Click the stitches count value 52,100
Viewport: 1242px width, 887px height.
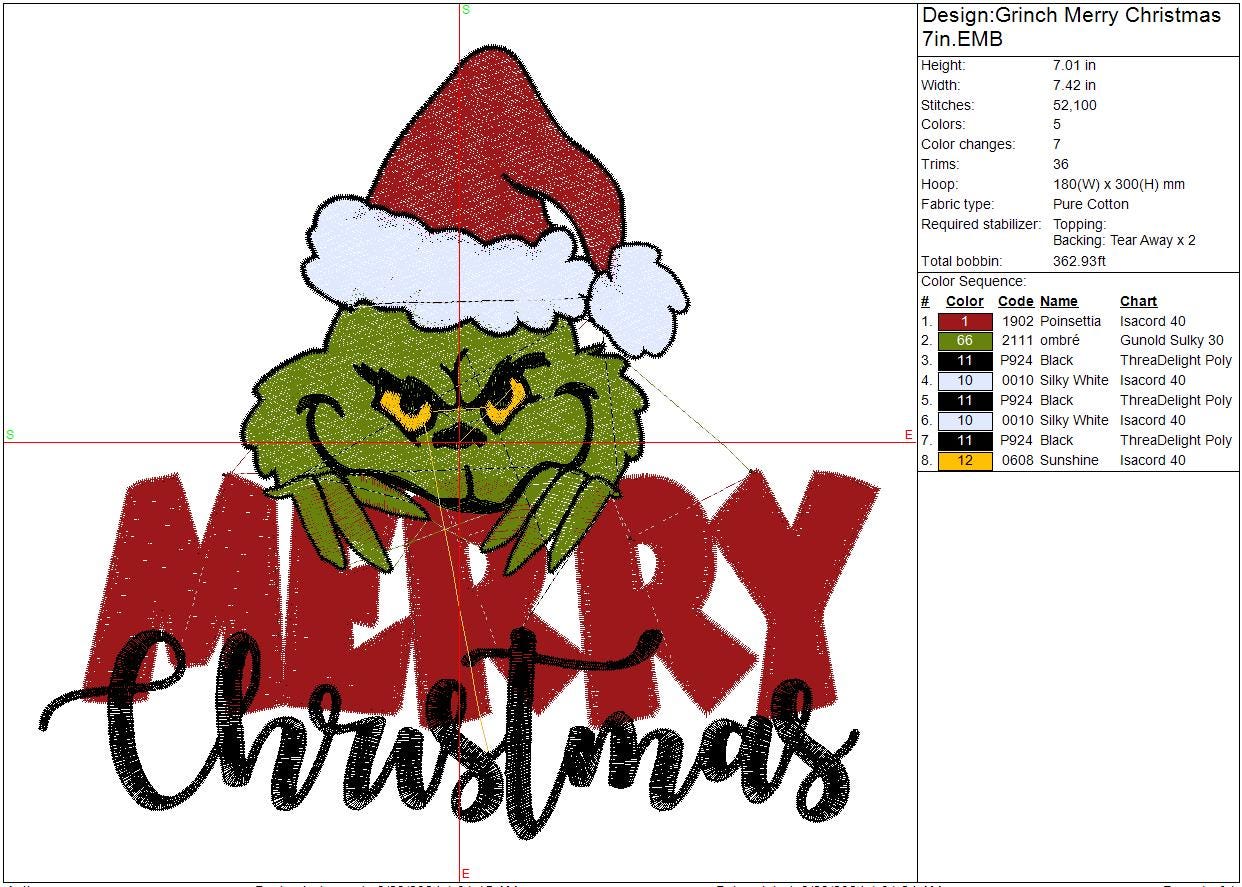tap(1074, 105)
